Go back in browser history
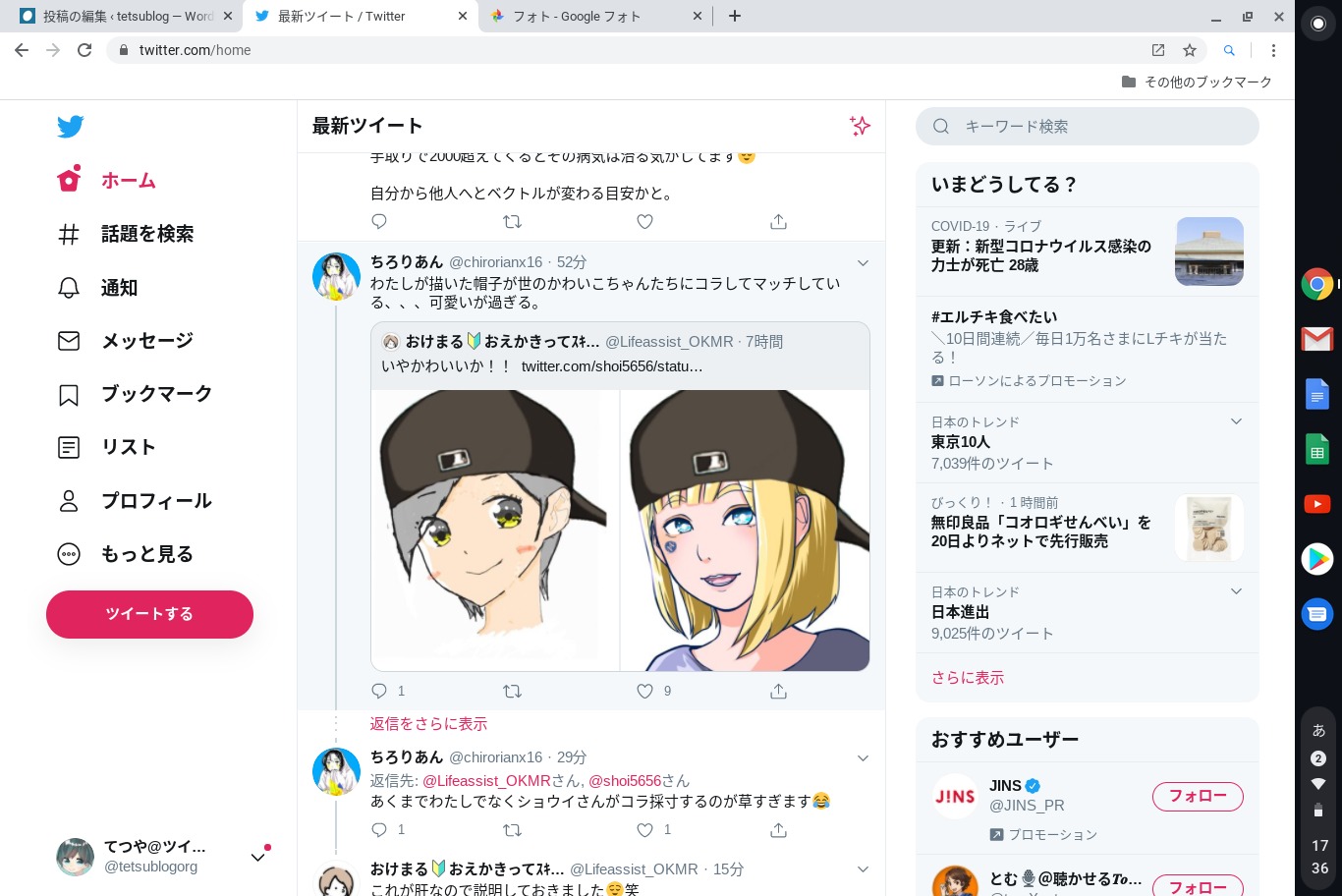The image size is (1342, 896). click(x=22, y=50)
